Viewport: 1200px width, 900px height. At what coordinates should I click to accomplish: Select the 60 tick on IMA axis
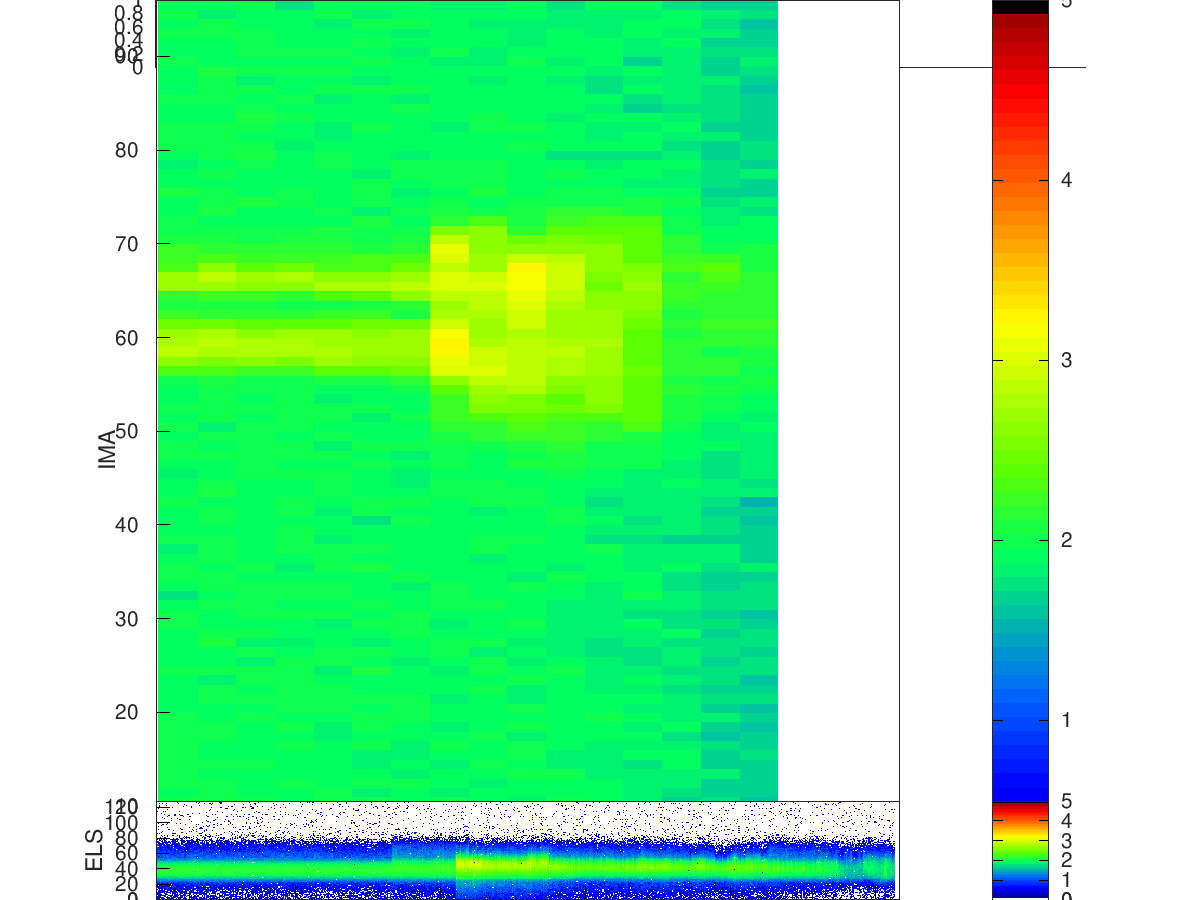pos(127,337)
